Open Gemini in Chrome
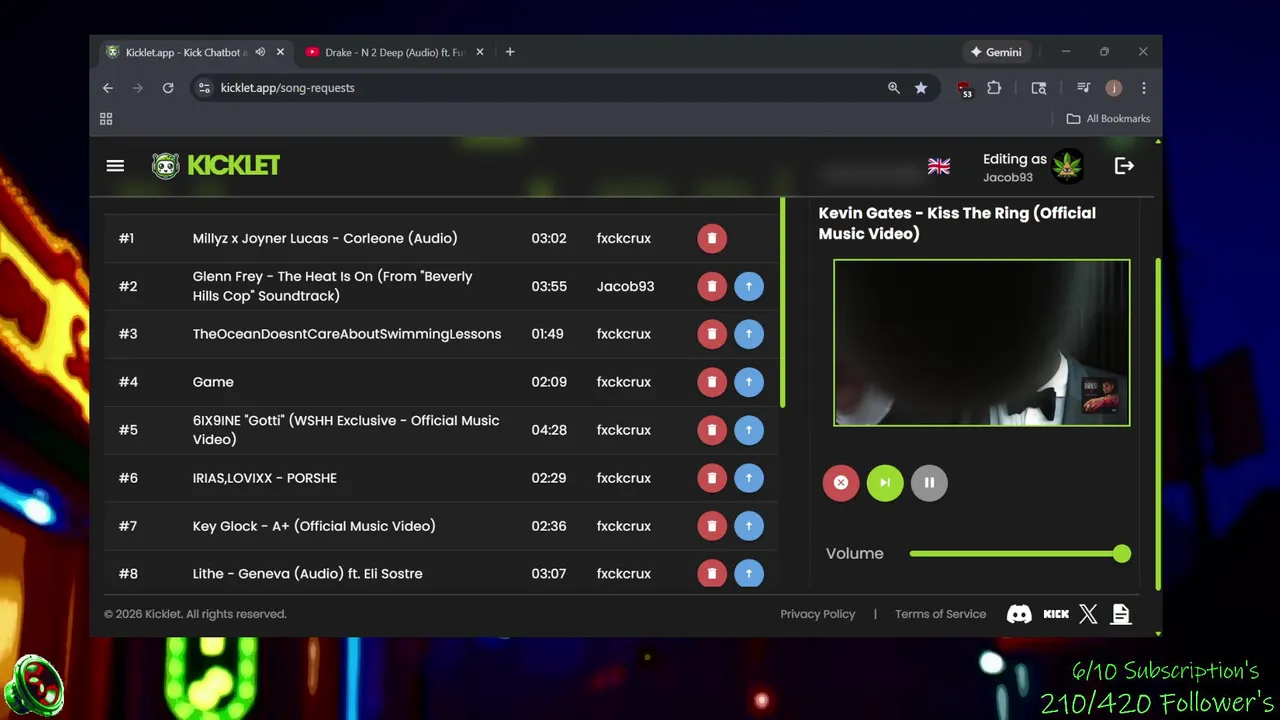Image resolution: width=1280 pixels, height=720 pixels. pos(996,52)
